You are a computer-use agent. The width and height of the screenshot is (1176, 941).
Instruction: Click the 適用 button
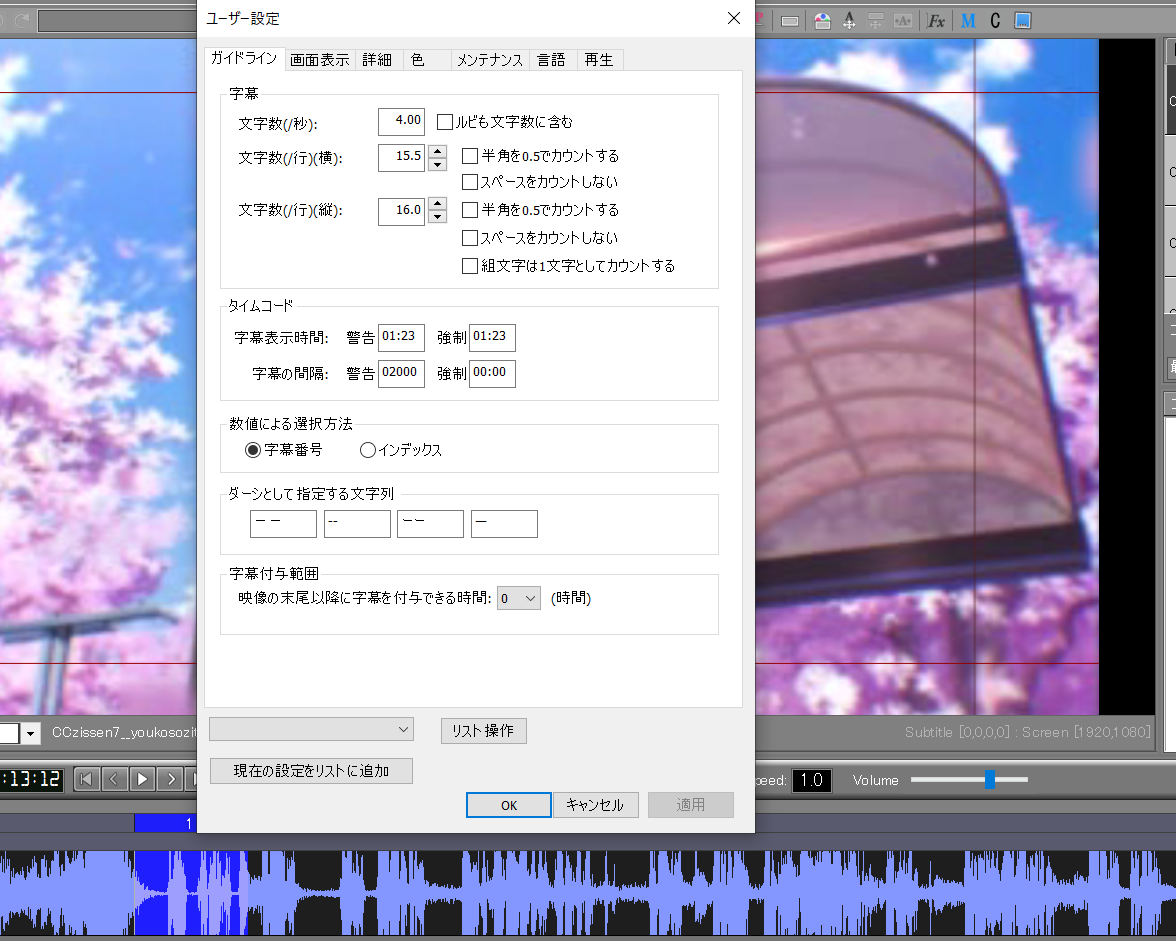click(x=691, y=805)
